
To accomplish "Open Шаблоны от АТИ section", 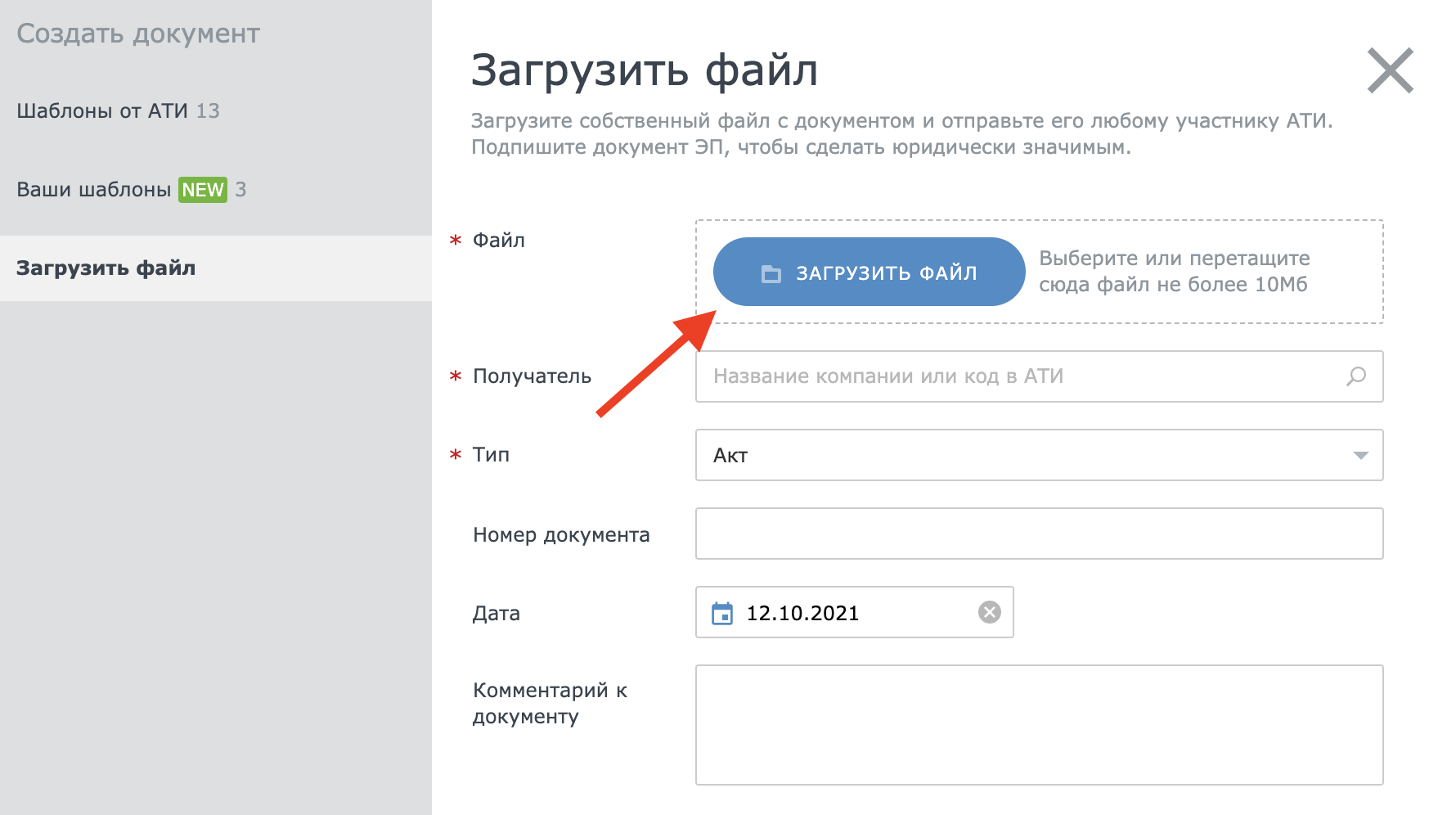I will point(118,110).
